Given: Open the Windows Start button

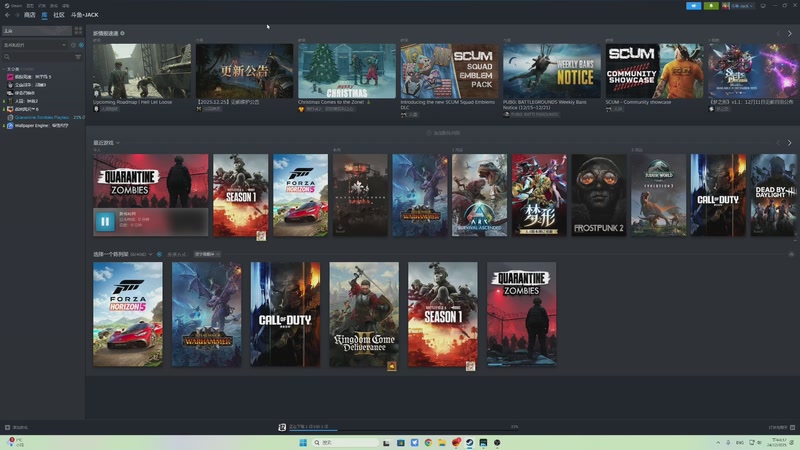Looking at the screenshot, I should coord(303,442).
